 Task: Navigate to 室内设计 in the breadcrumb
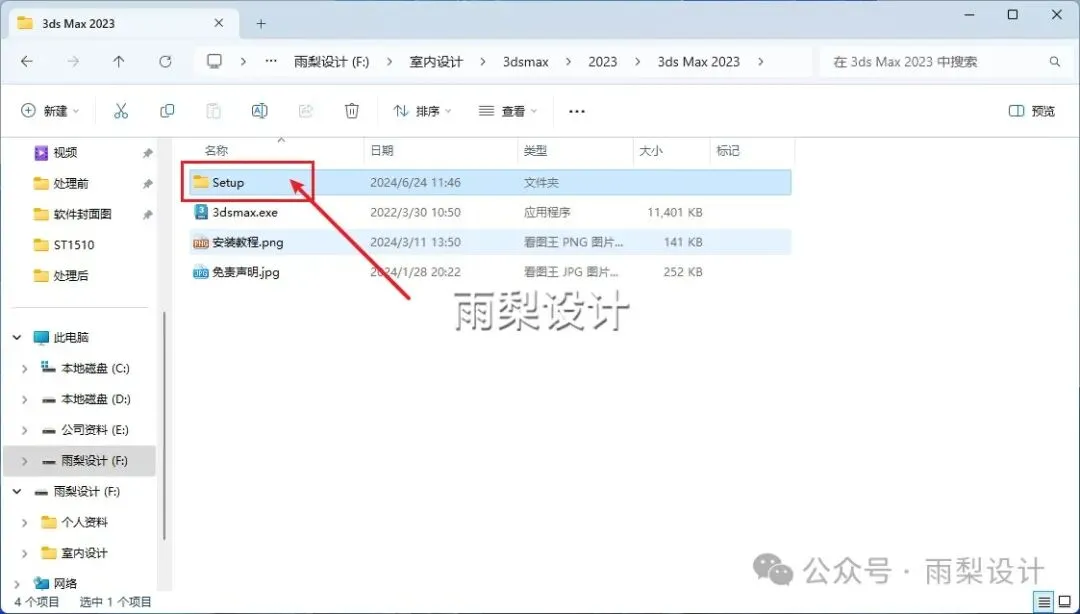[x=436, y=61]
